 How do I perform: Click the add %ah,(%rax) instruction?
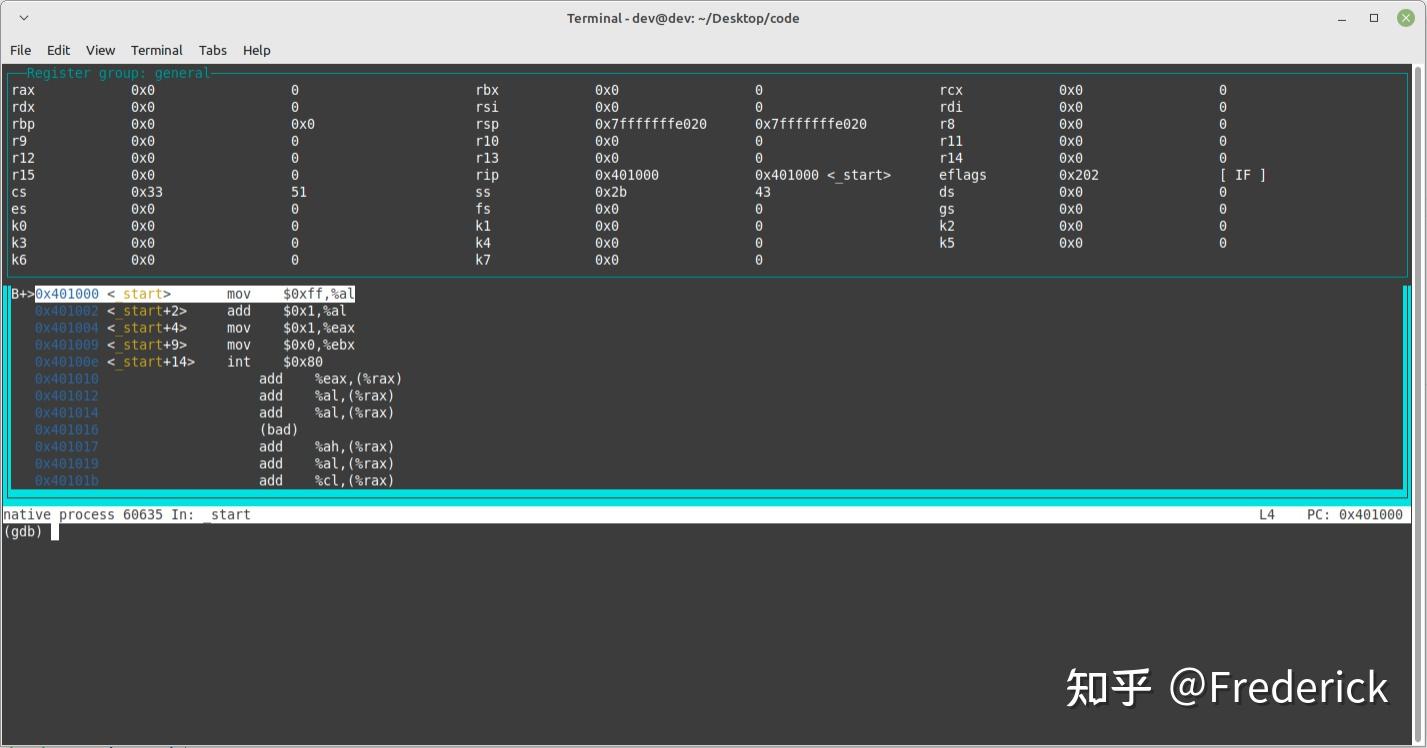point(326,447)
